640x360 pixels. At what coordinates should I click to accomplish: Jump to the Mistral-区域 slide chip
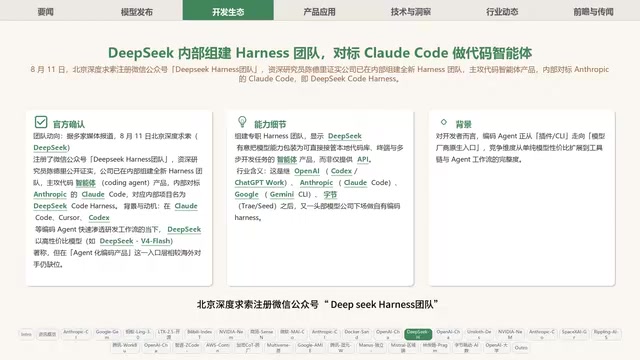click(x=403, y=347)
